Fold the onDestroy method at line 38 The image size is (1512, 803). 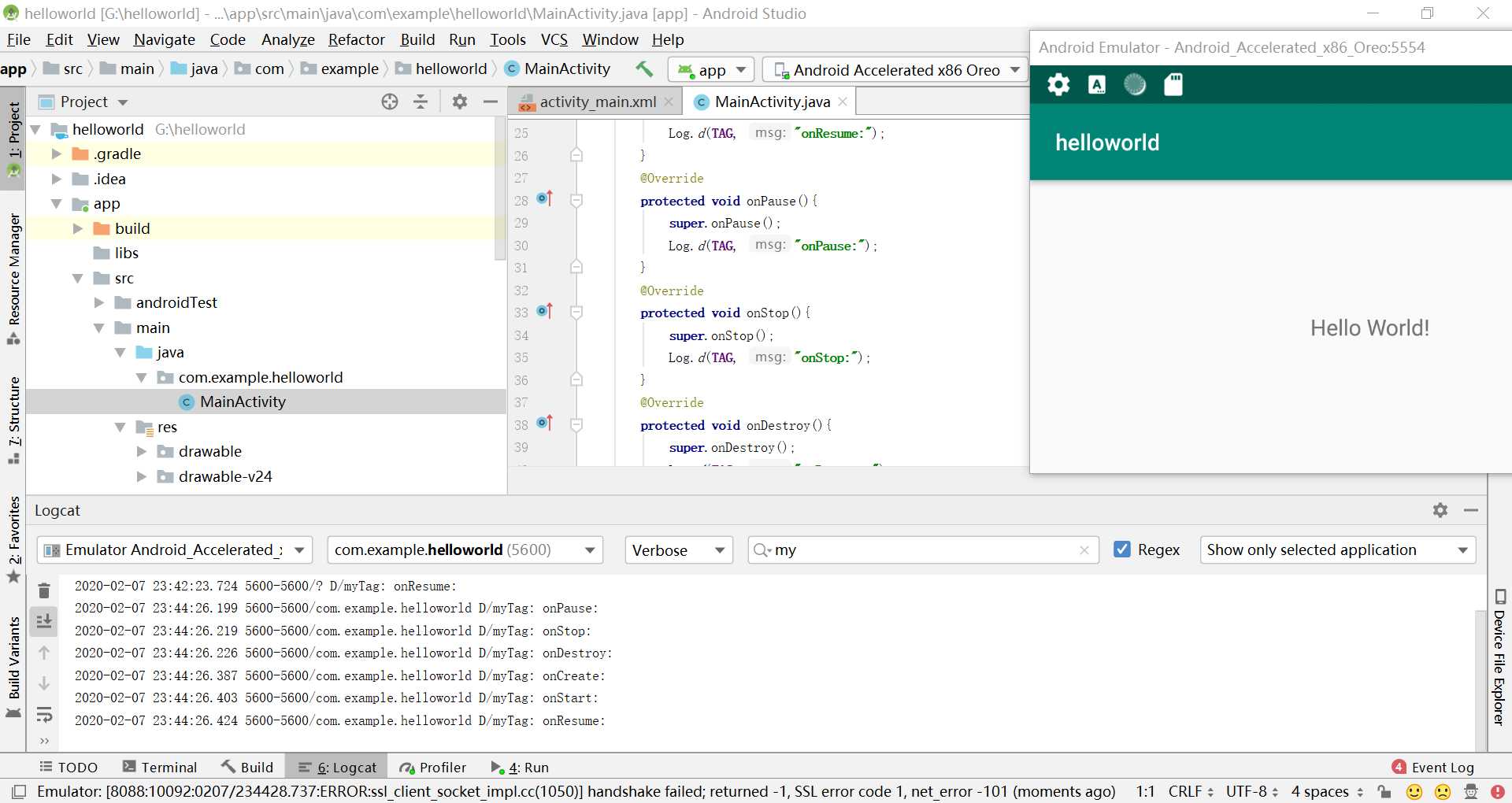click(x=576, y=425)
